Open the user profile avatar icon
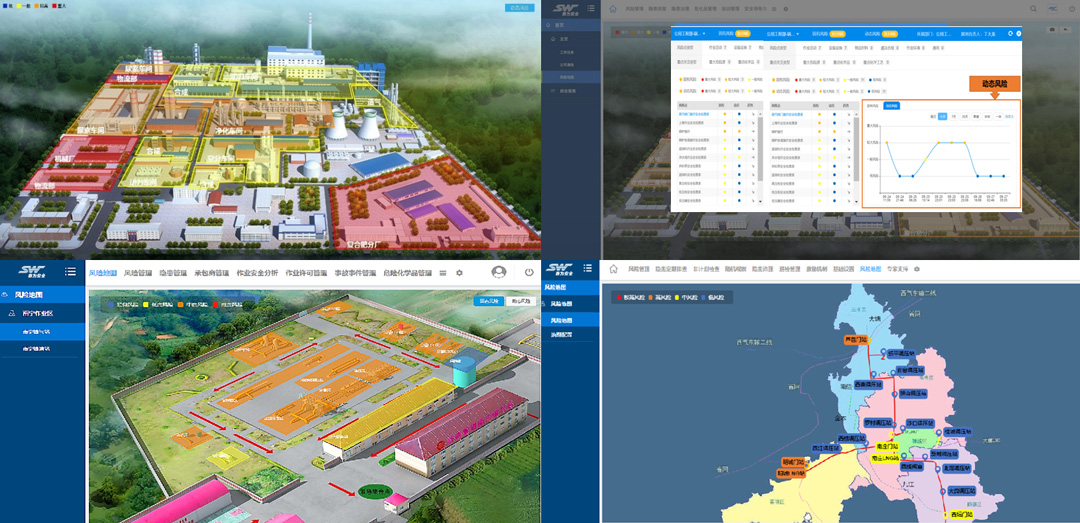 [498, 272]
